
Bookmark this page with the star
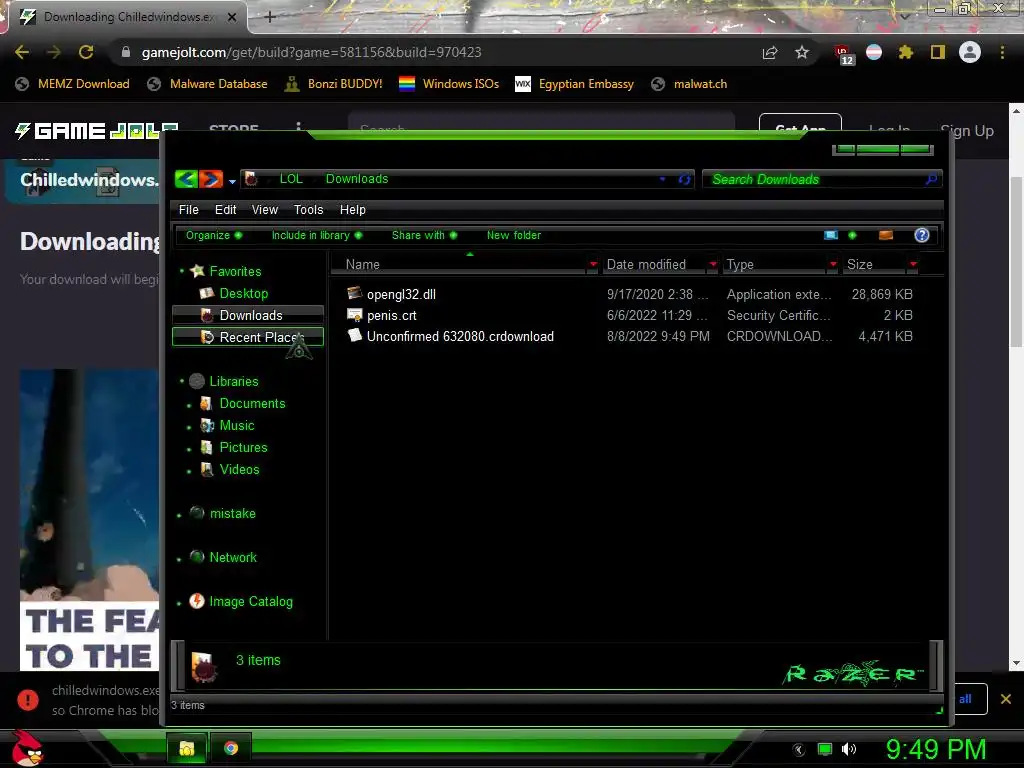[x=802, y=52]
